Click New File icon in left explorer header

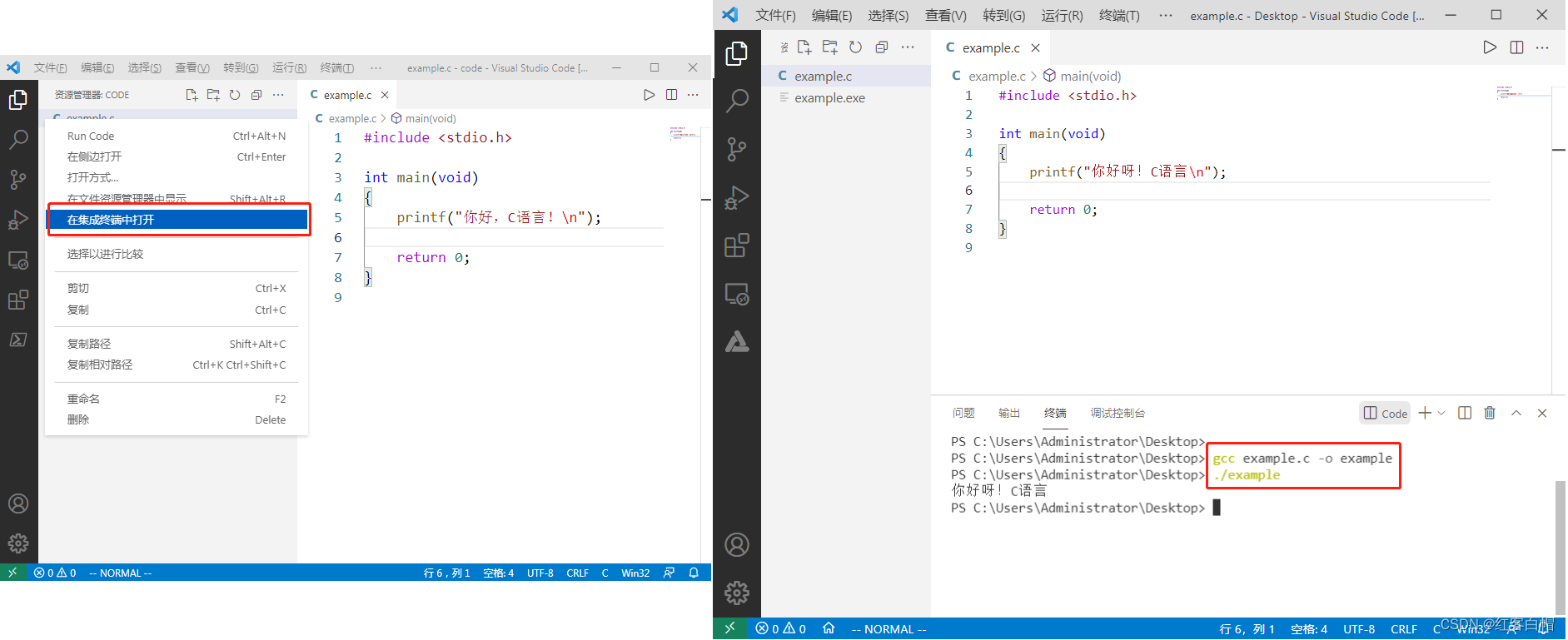[x=192, y=95]
